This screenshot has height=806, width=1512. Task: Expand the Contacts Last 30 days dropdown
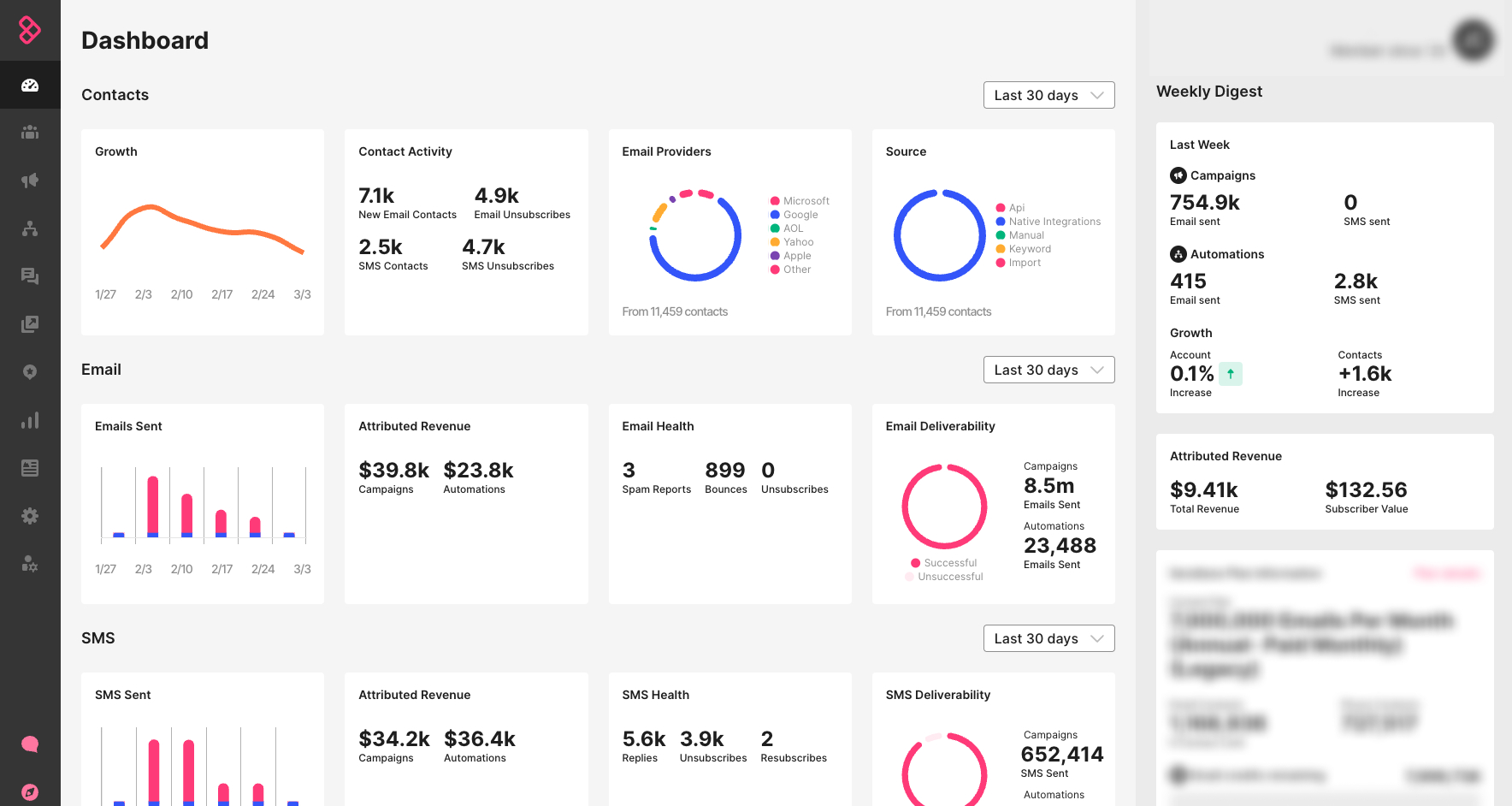coord(1048,95)
